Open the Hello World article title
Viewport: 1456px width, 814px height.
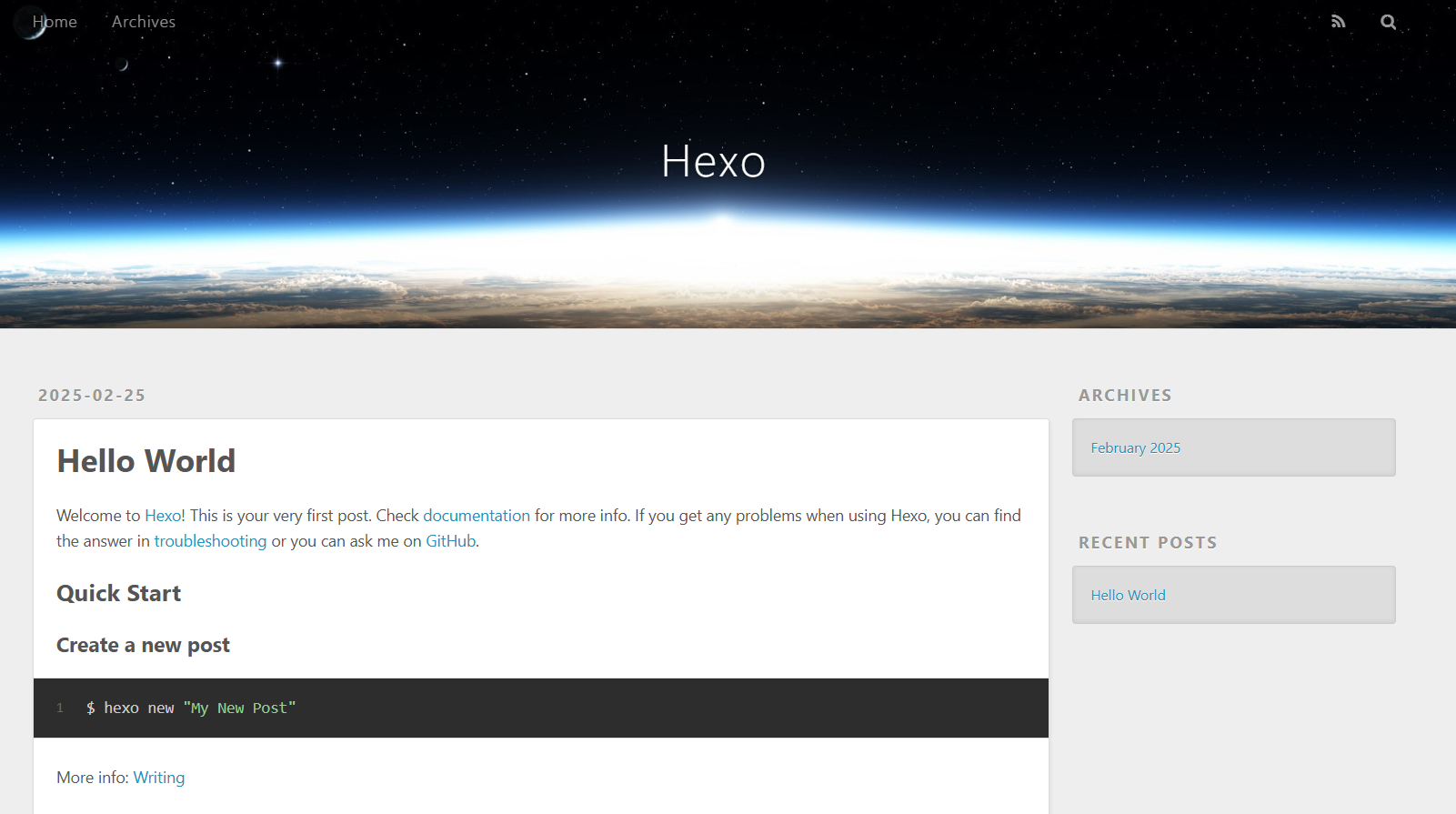[146, 461]
